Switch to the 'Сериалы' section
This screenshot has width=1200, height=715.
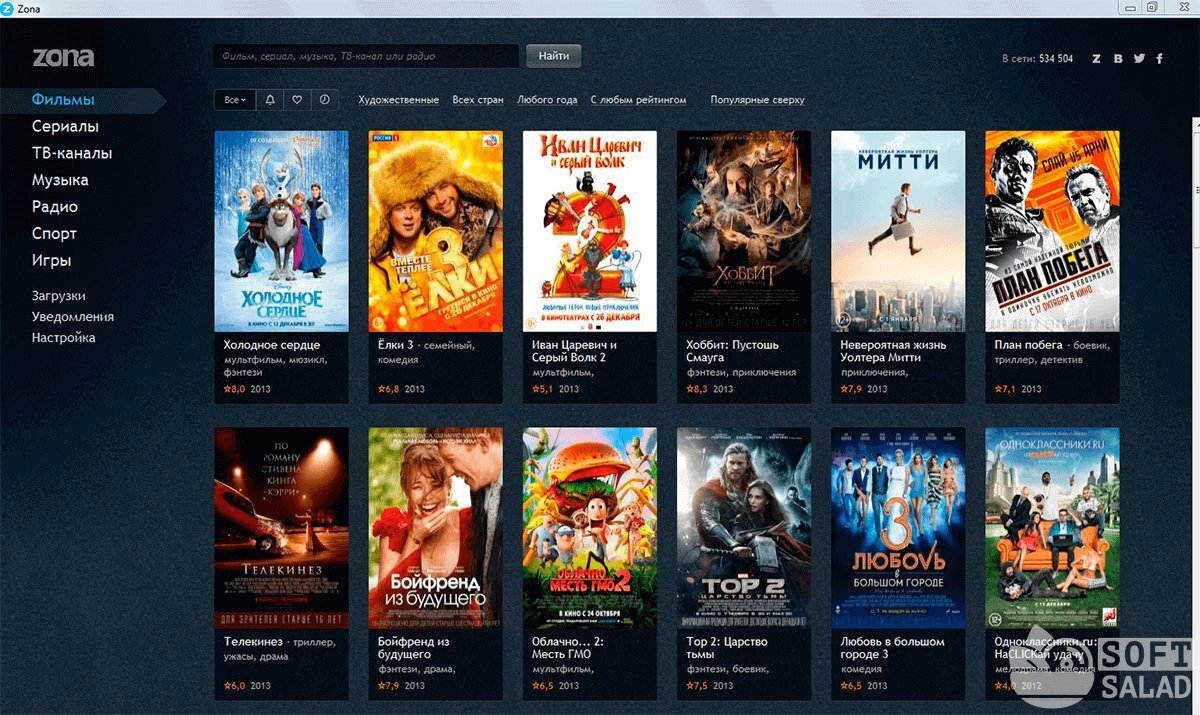coord(65,127)
